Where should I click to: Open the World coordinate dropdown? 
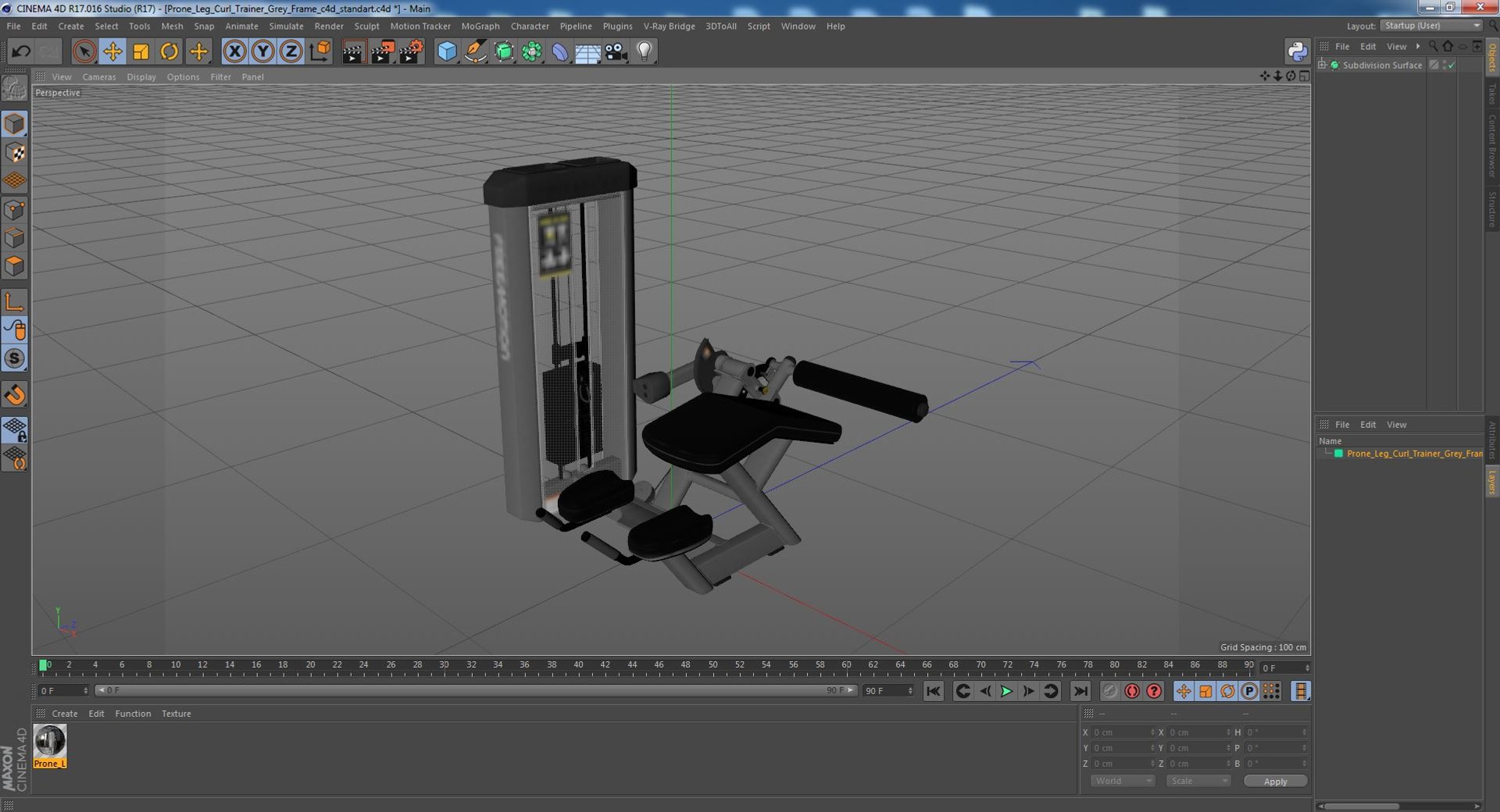coord(1122,781)
